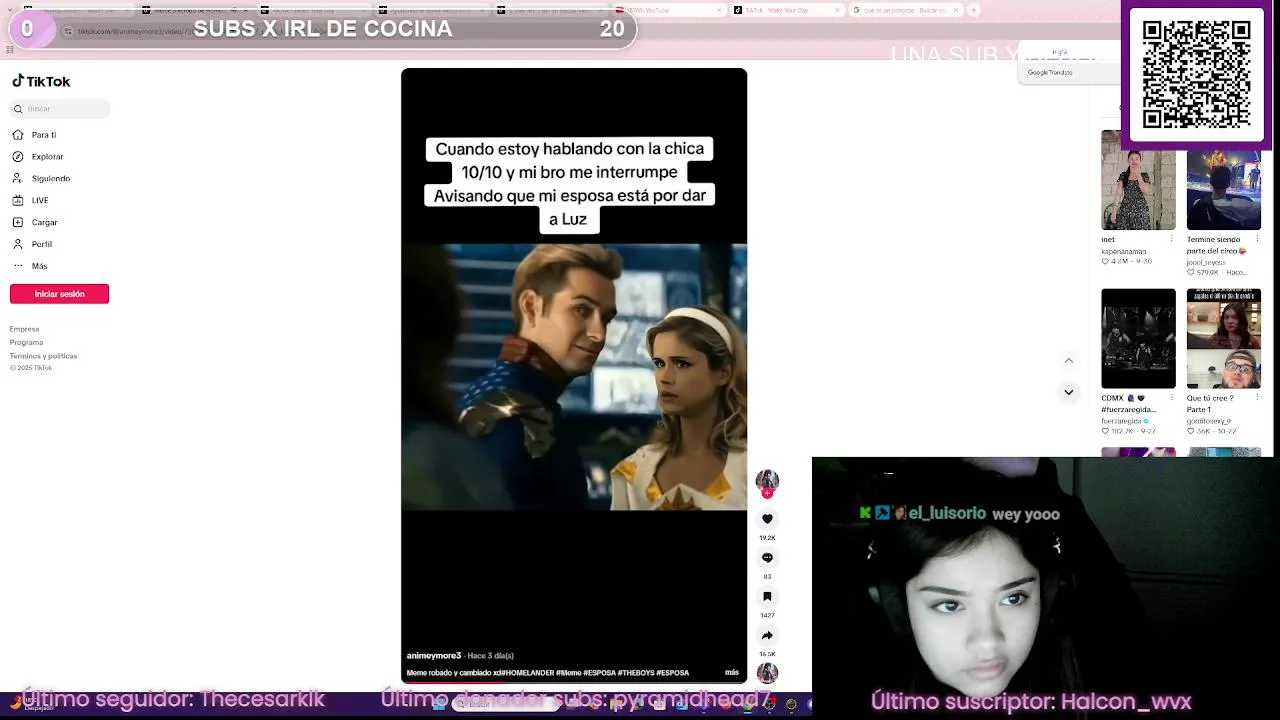Open the Programa footer link
The image size is (1280, 720).
point(26,342)
